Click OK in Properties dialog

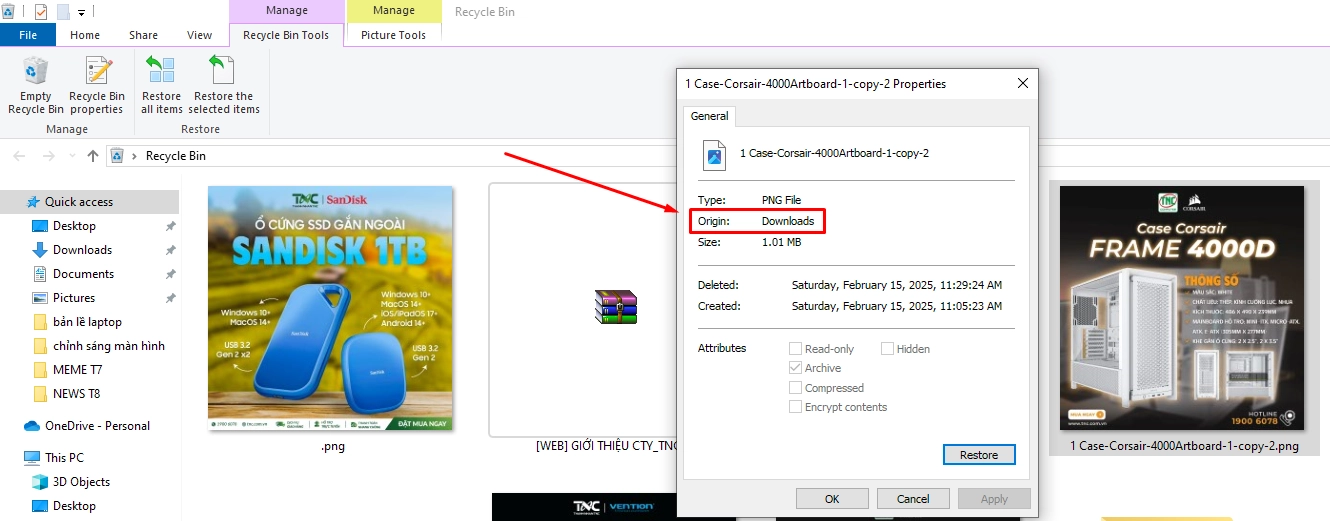coord(832,498)
